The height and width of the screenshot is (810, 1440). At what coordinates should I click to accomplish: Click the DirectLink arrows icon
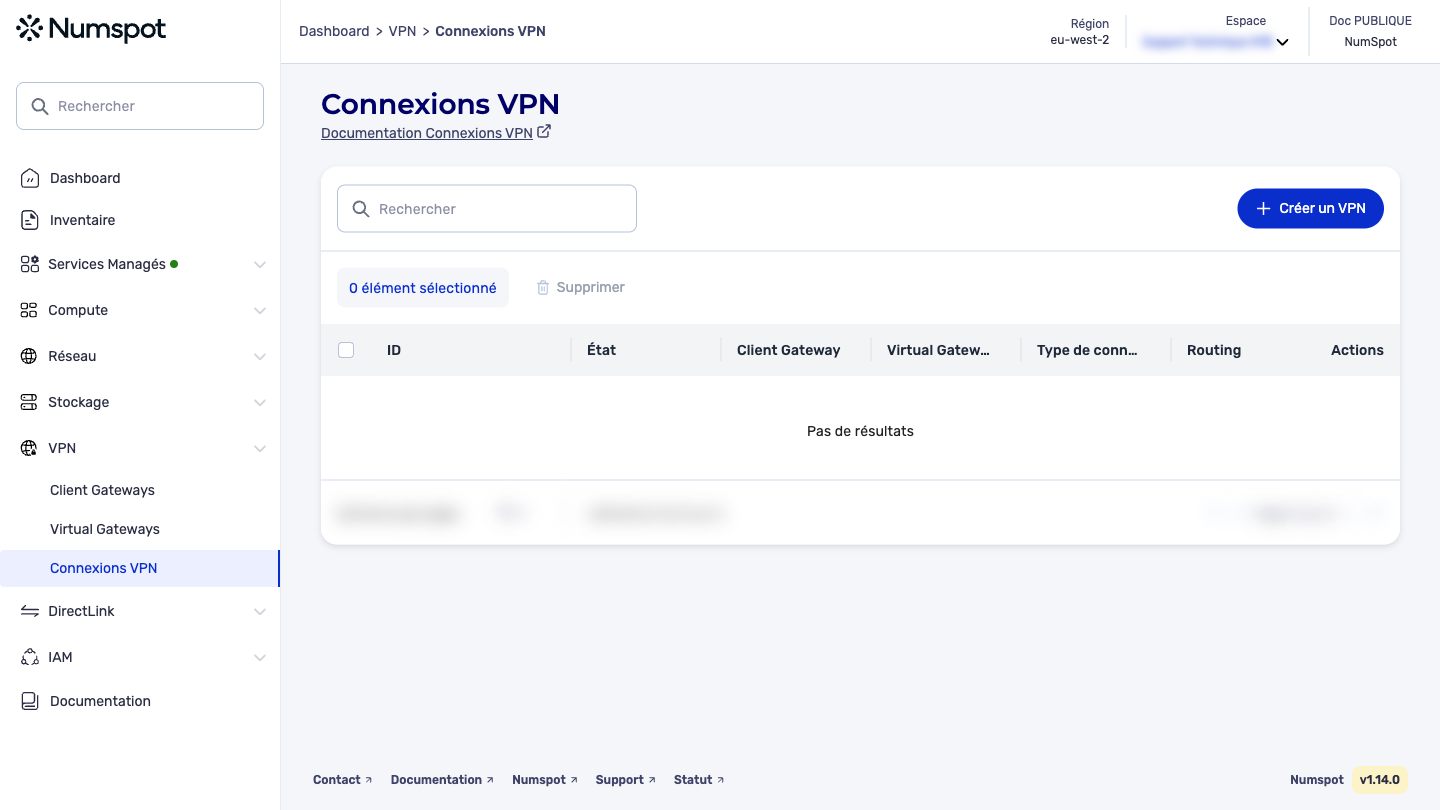[x=29, y=611]
